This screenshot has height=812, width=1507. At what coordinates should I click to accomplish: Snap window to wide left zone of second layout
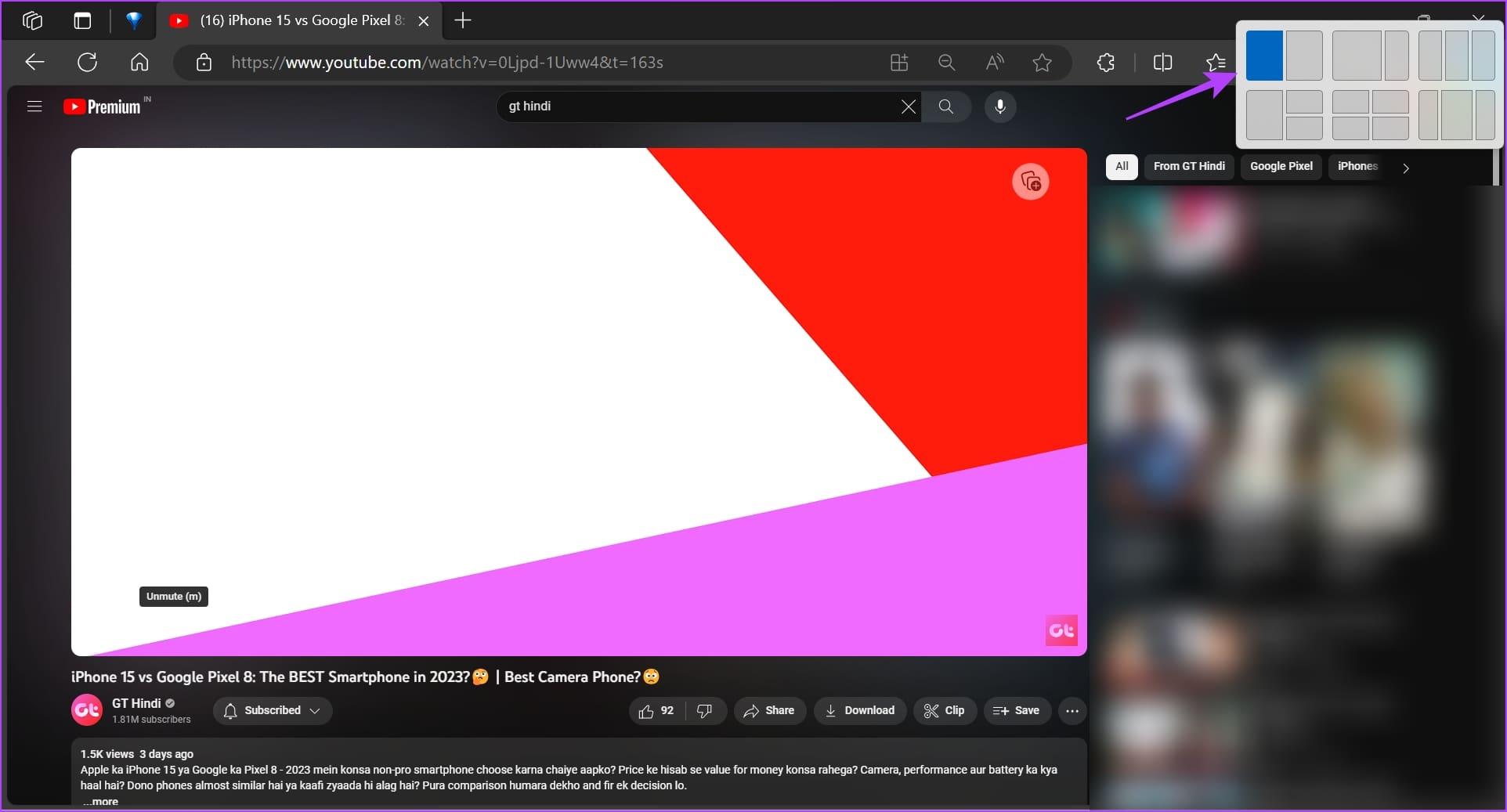point(1357,56)
